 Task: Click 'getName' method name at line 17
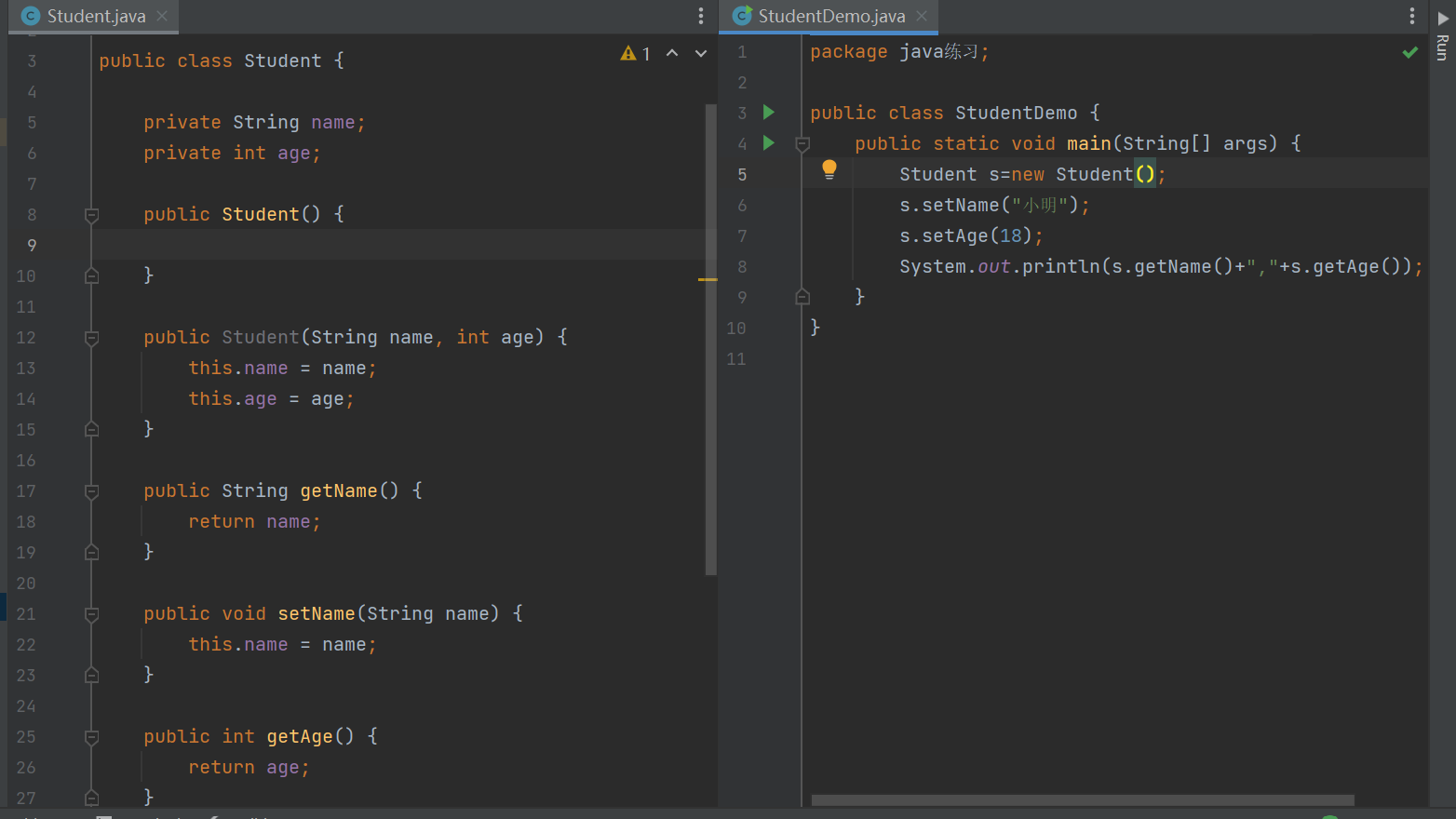339,490
